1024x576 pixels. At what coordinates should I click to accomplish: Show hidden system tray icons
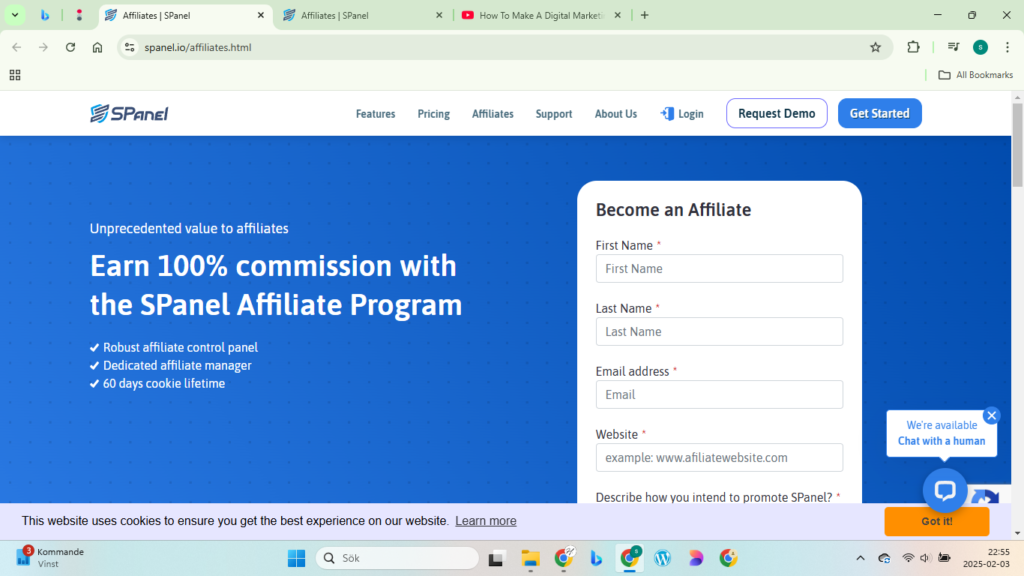[x=860, y=558]
